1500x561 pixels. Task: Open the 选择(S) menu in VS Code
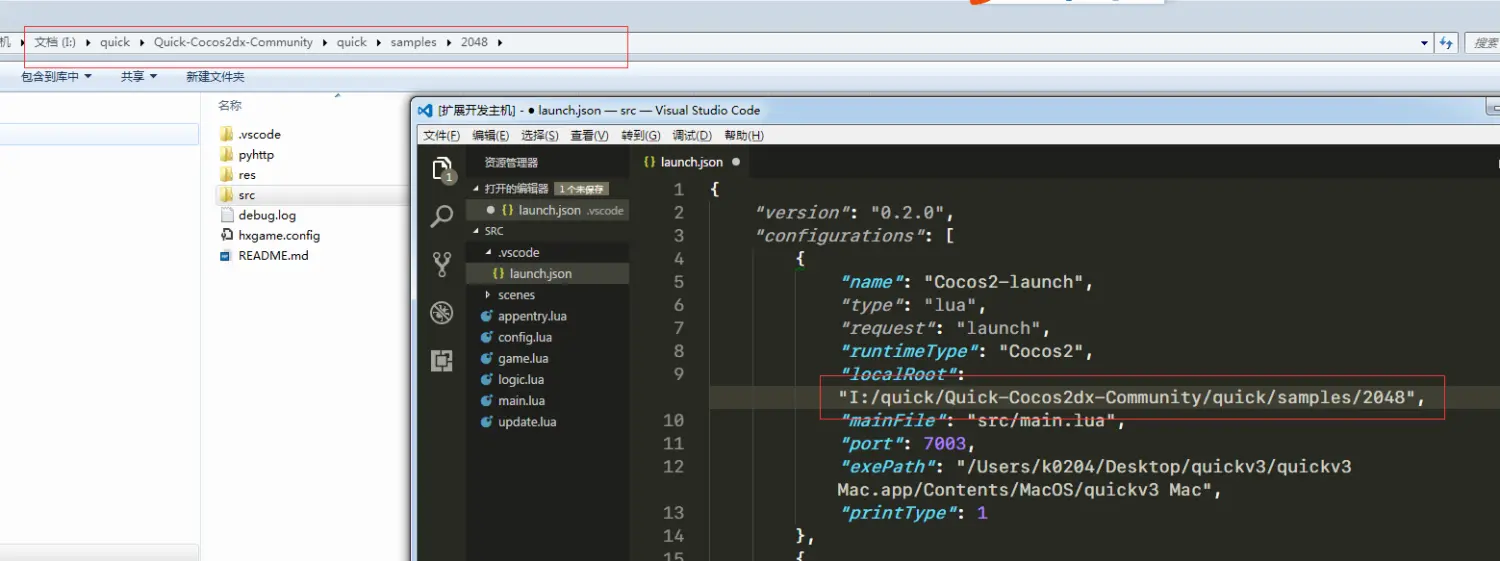click(x=540, y=136)
